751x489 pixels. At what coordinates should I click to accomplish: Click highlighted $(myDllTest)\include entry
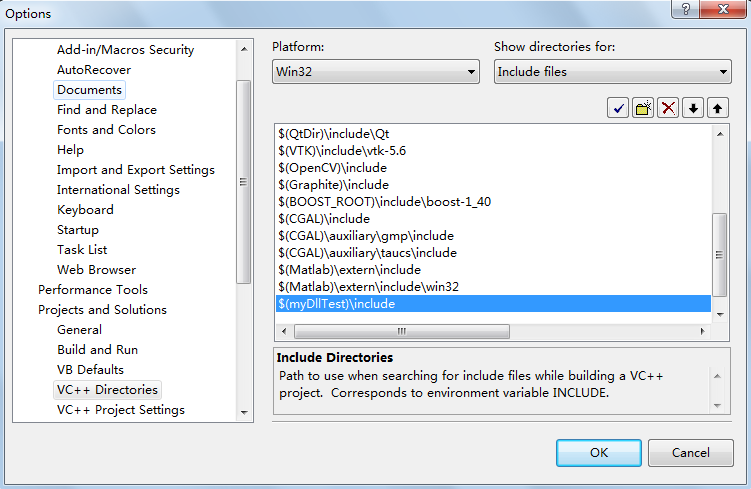click(493, 304)
